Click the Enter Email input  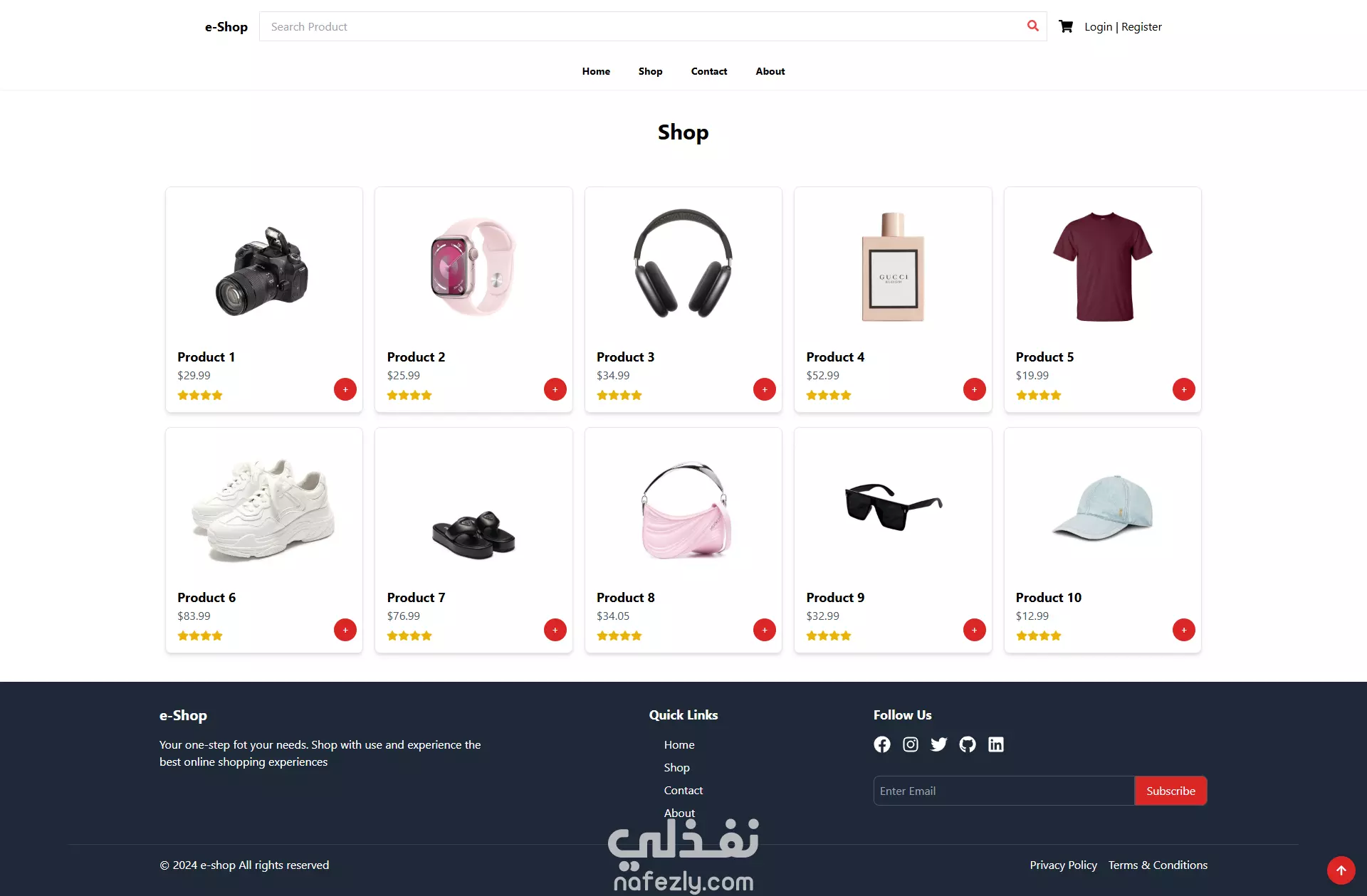(1004, 791)
